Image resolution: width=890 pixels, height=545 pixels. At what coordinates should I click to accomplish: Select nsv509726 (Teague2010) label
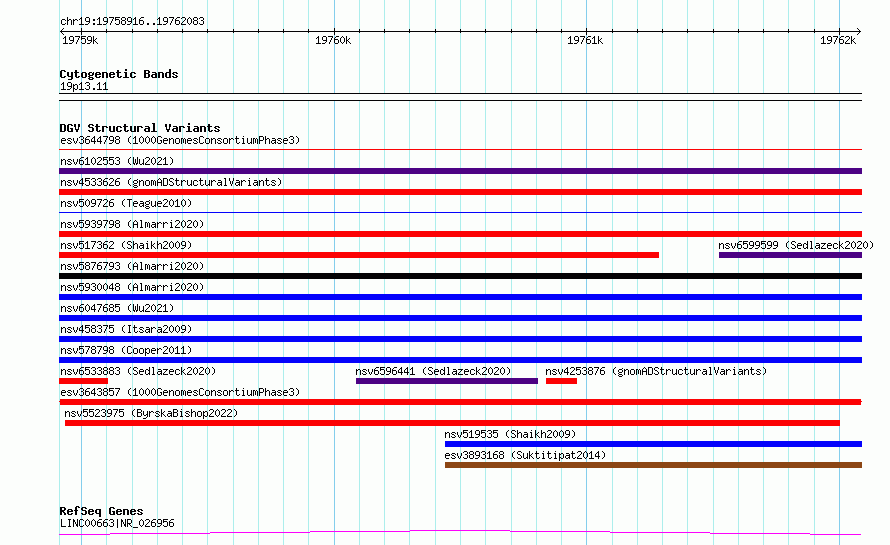pos(126,203)
